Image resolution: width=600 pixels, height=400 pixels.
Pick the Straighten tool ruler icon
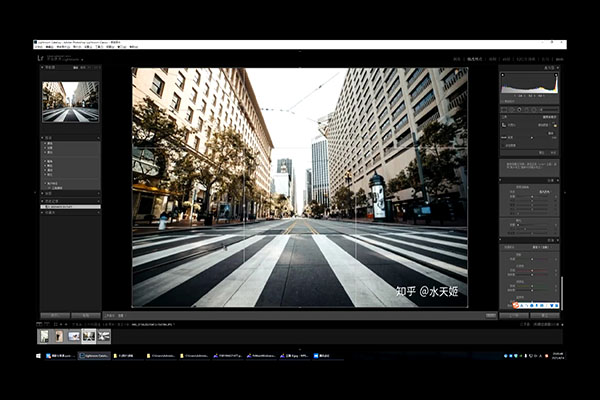504,137
